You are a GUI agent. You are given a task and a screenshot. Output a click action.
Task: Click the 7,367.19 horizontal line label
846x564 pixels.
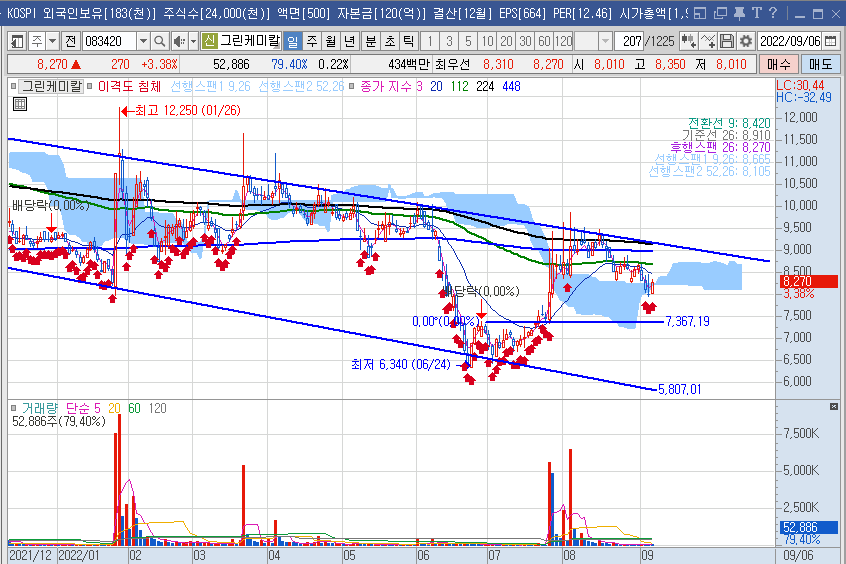687,322
